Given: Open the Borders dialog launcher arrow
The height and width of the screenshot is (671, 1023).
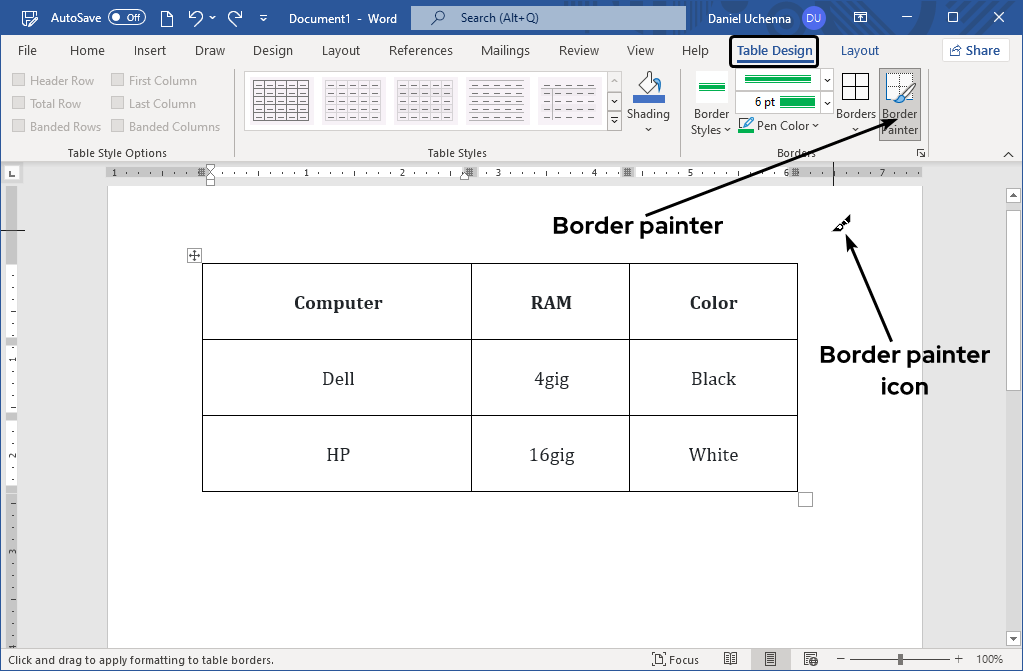Looking at the screenshot, I should pos(919,151).
